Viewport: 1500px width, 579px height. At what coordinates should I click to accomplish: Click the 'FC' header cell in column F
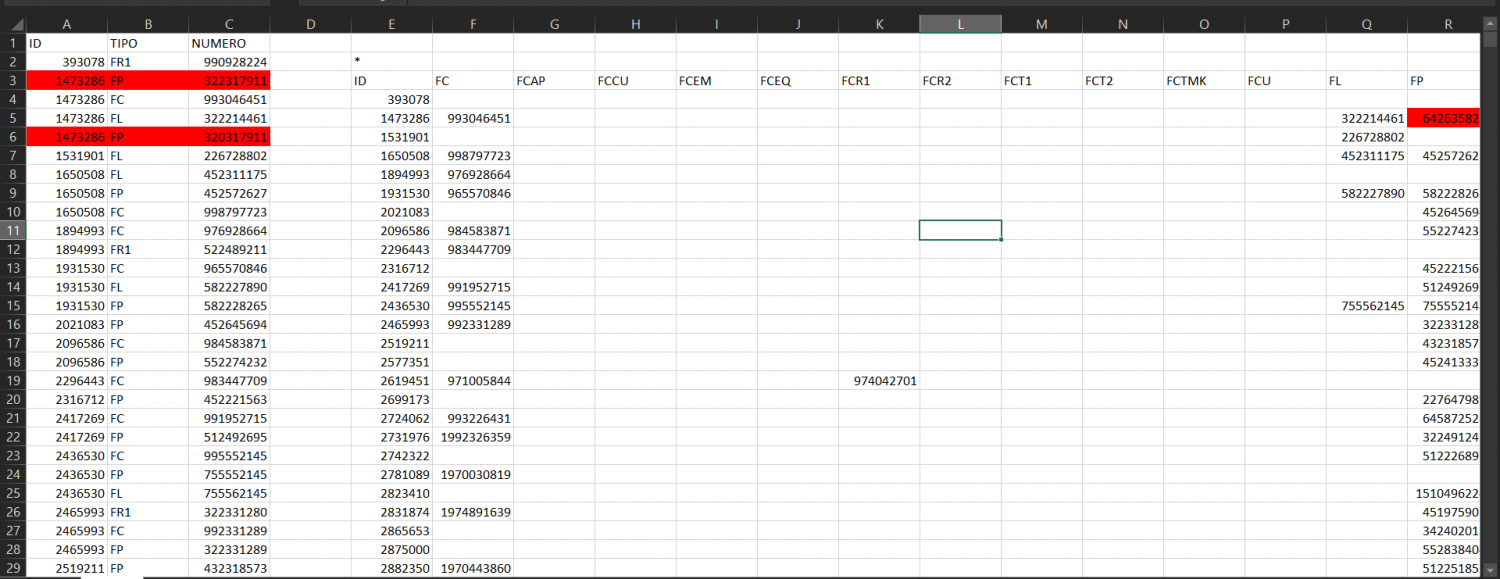click(473, 81)
